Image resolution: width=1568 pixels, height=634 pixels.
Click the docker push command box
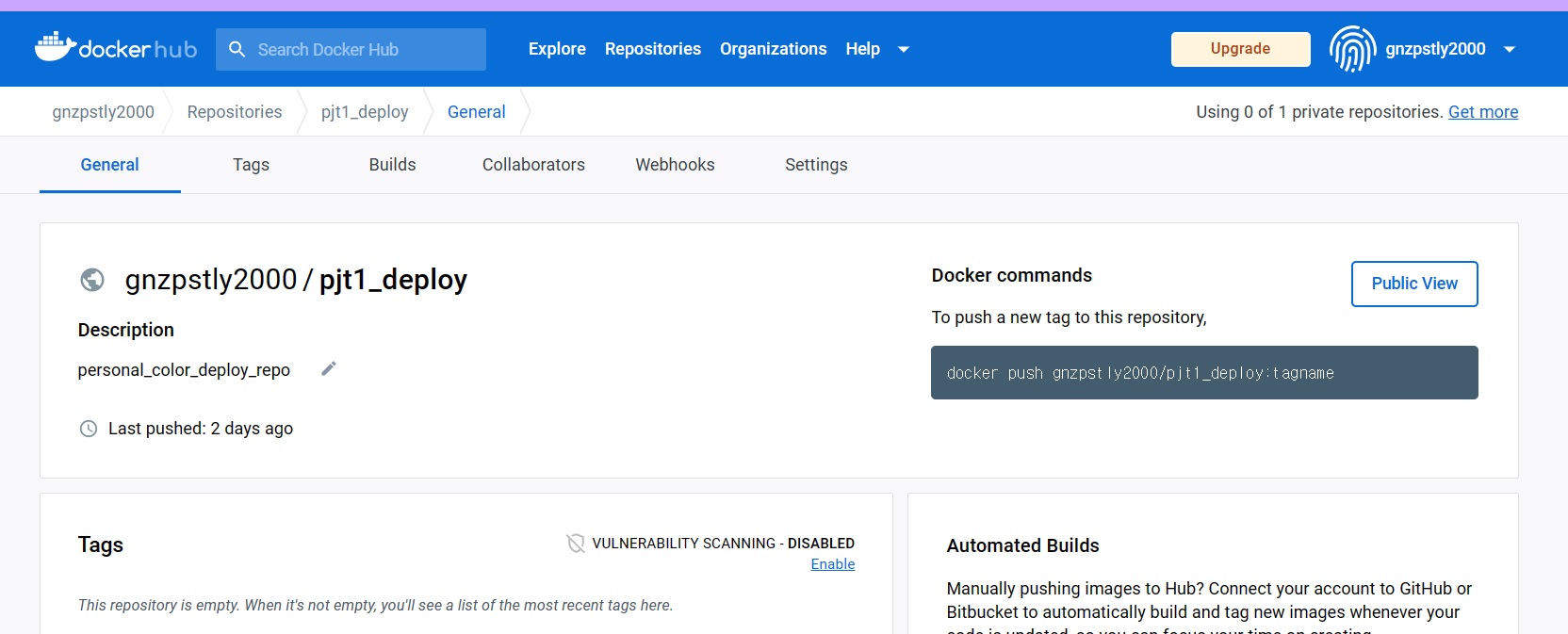tap(1204, 373)
